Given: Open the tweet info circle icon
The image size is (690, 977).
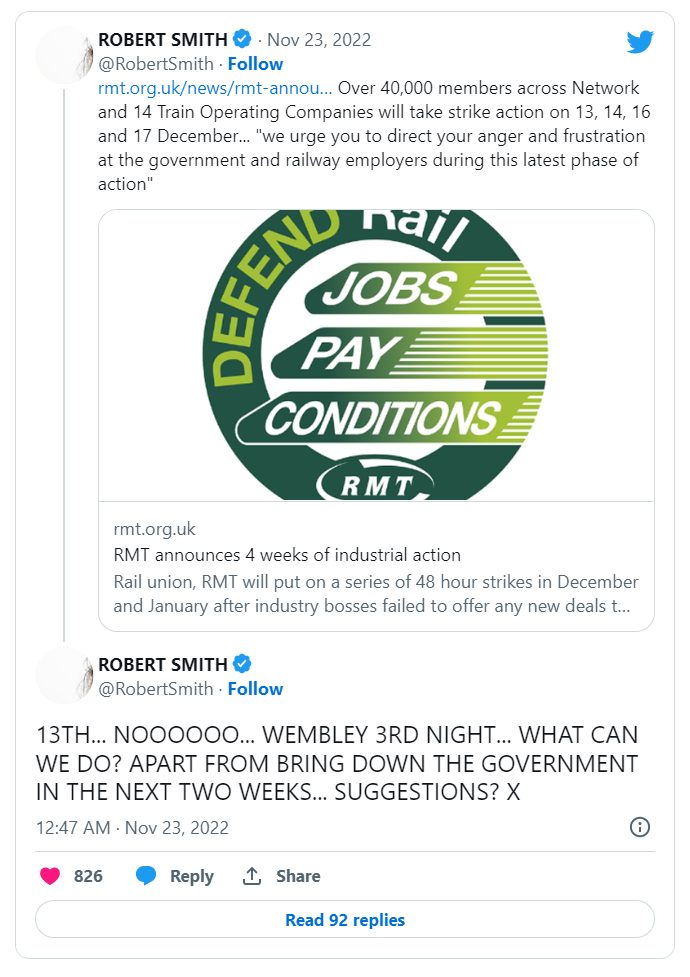Looking at the screenshot, I should 640,827.
